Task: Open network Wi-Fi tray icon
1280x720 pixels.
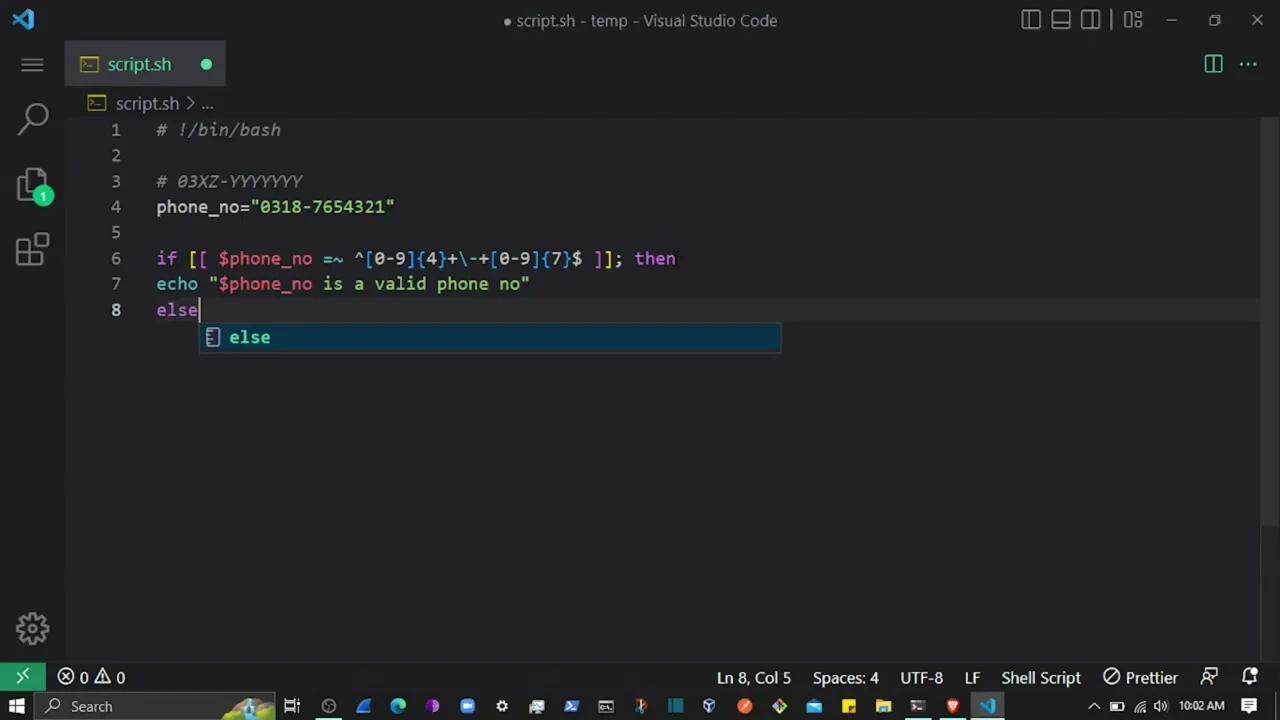Action: click(1140, 707)
